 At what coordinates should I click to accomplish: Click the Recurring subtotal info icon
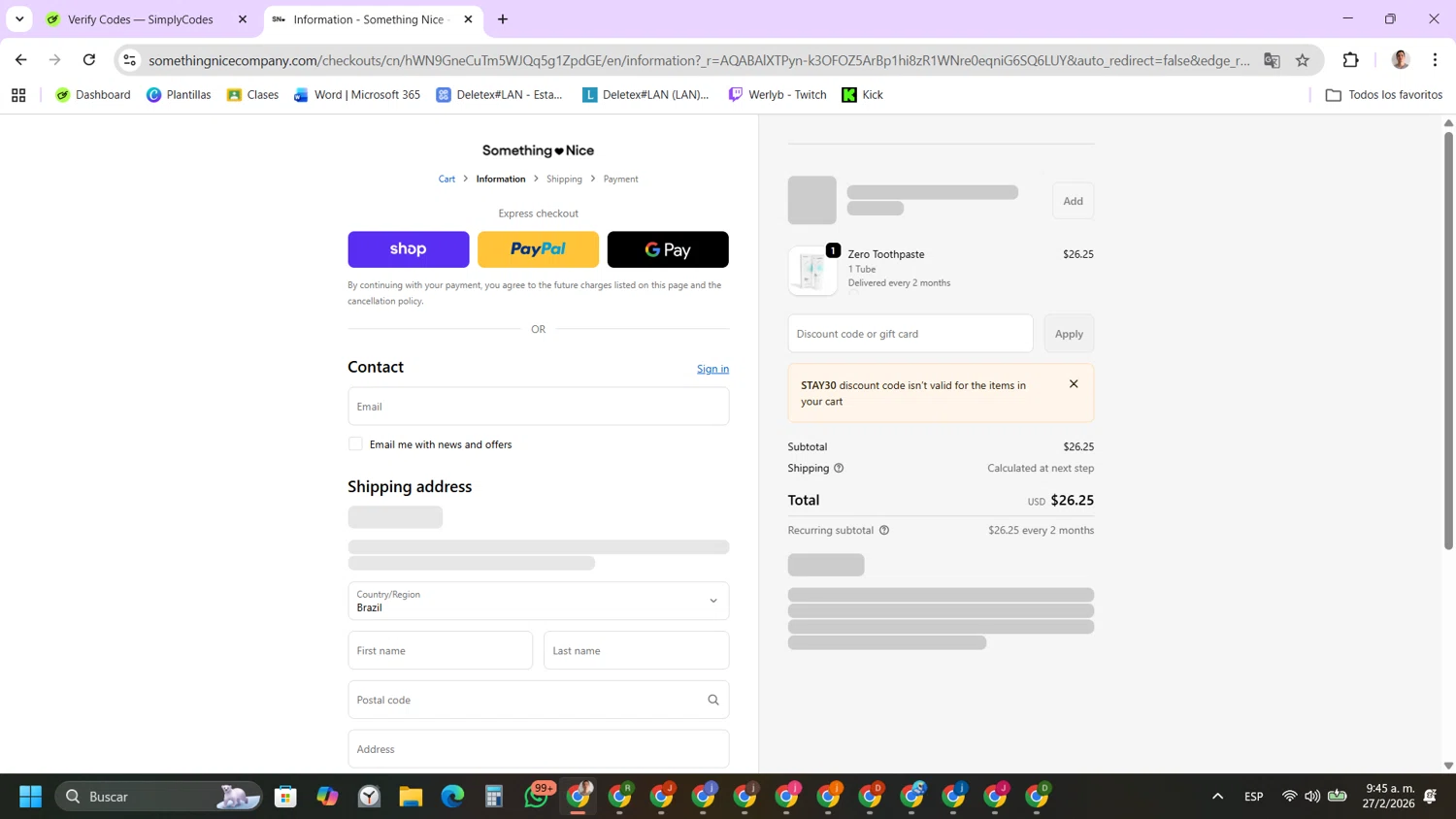point(884,531)
